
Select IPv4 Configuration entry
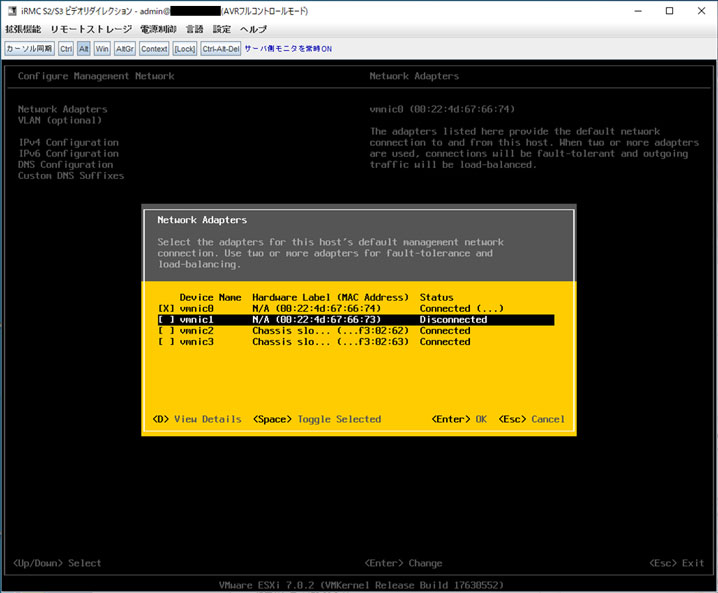pos(68,142)
